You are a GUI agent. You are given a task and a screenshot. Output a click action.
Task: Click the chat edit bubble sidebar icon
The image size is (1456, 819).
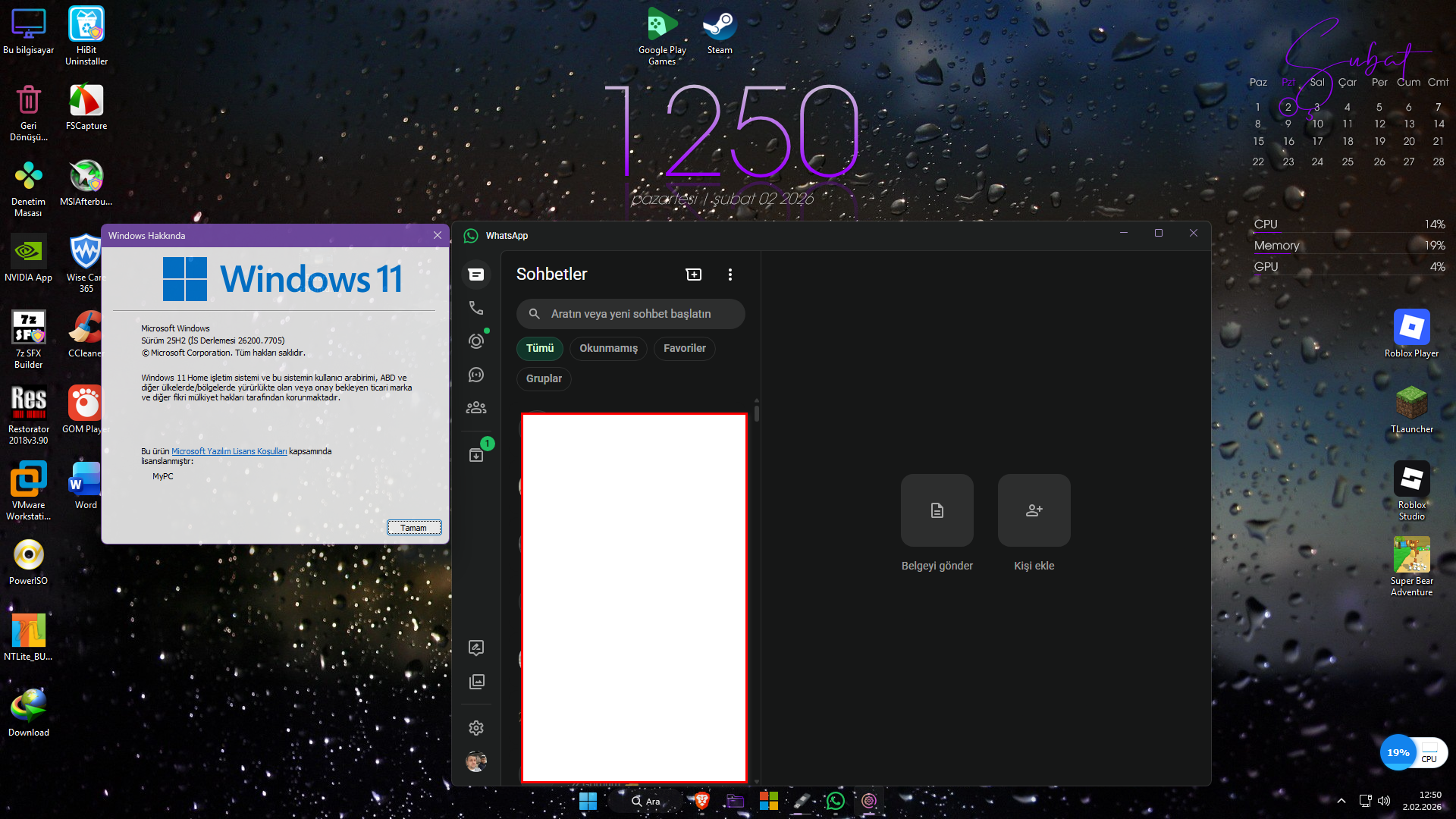476,648
